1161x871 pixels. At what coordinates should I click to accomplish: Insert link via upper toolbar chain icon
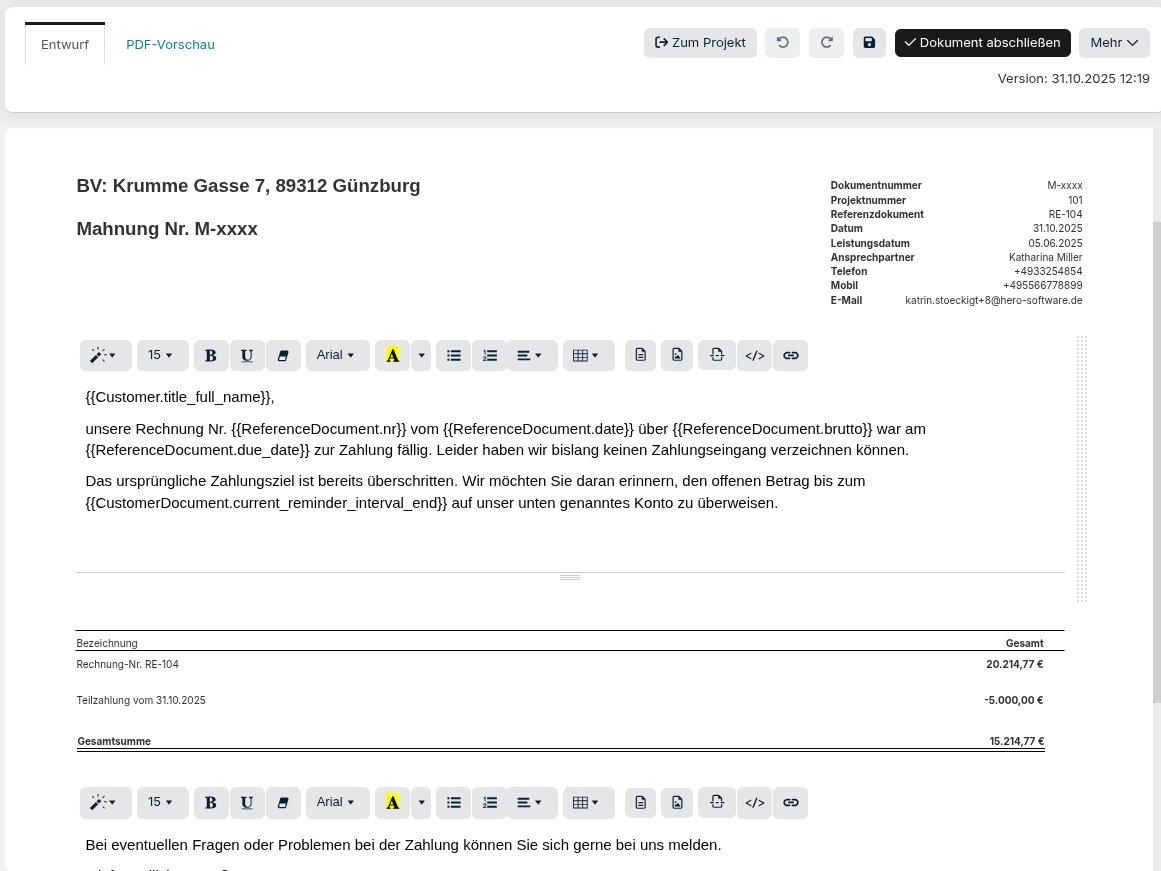[x=790, y=355]
